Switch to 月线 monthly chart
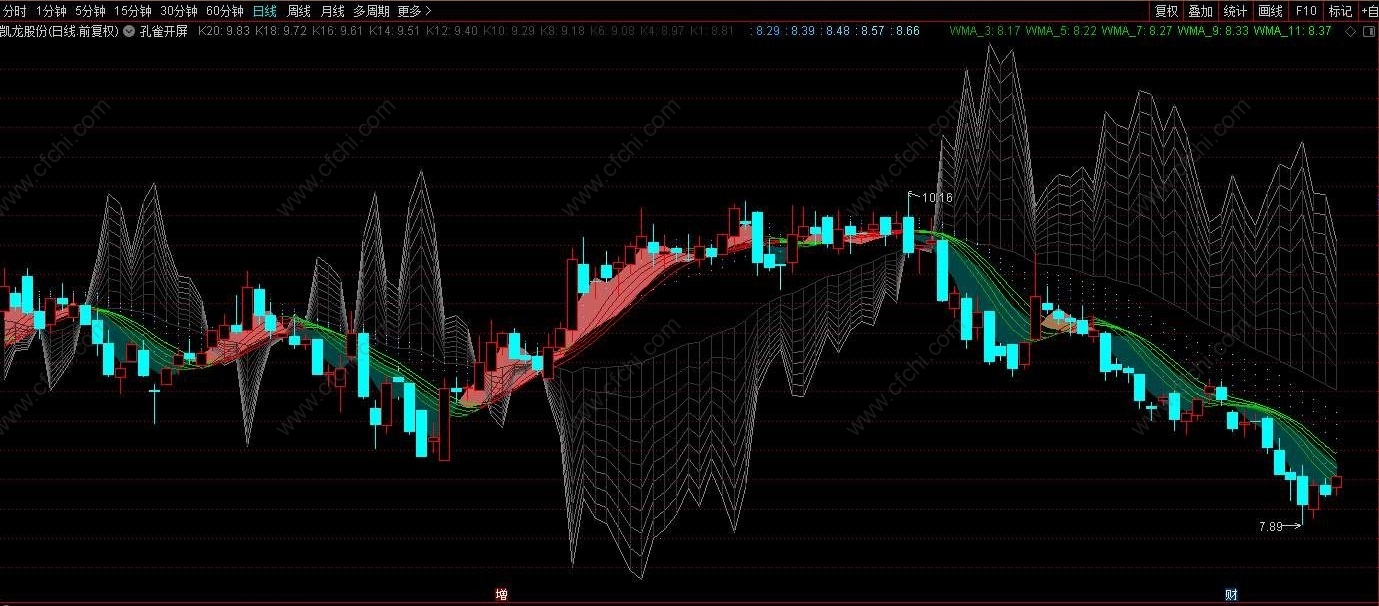Viewport: 1379px width, 606px height. [332, 11]
